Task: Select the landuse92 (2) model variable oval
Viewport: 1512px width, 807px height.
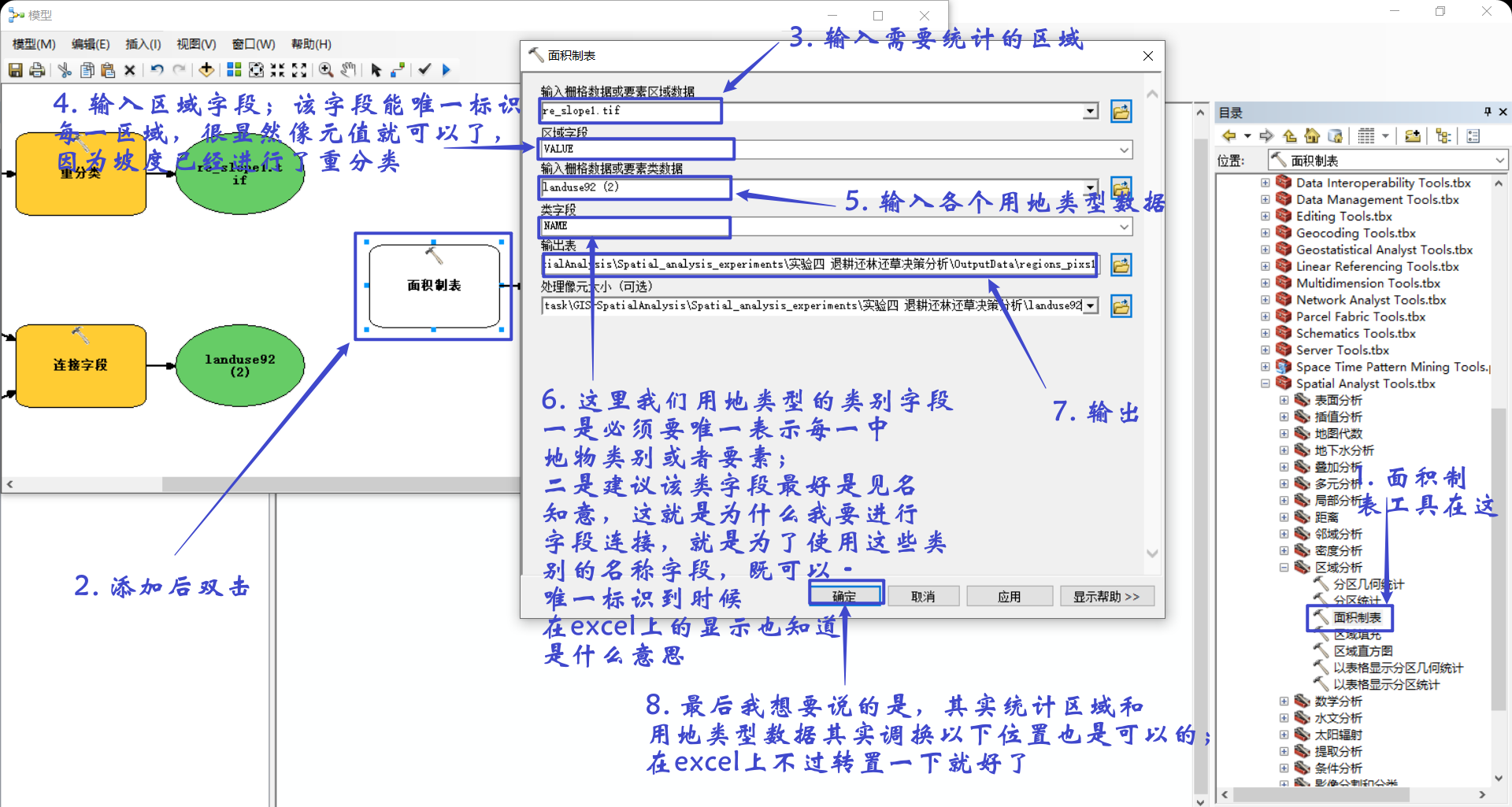Action: [240, 365]
